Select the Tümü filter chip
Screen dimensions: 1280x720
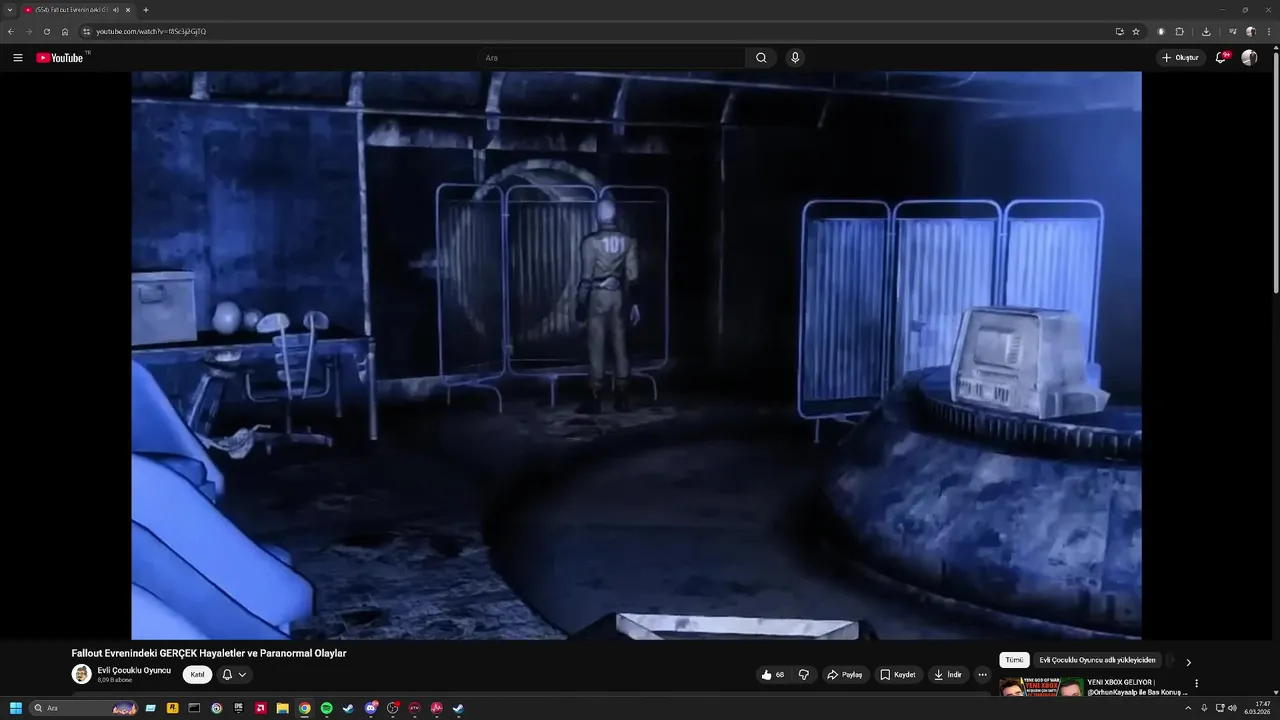1014,660
